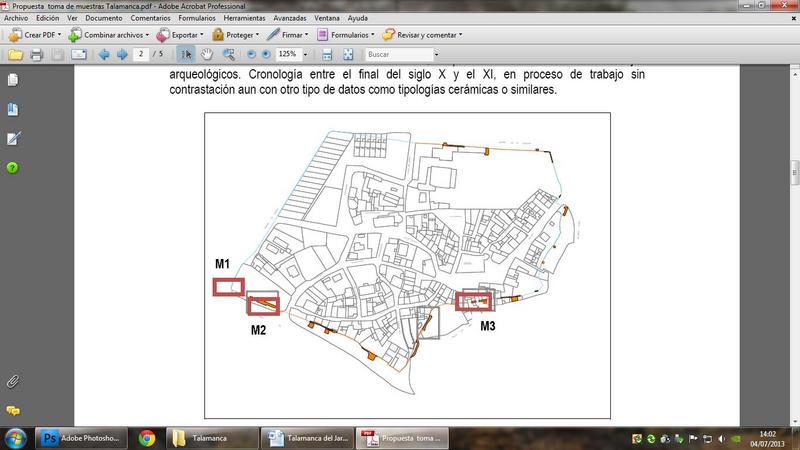Open the Avanzadas menu
800x450 pixels.
click(290, 18)
